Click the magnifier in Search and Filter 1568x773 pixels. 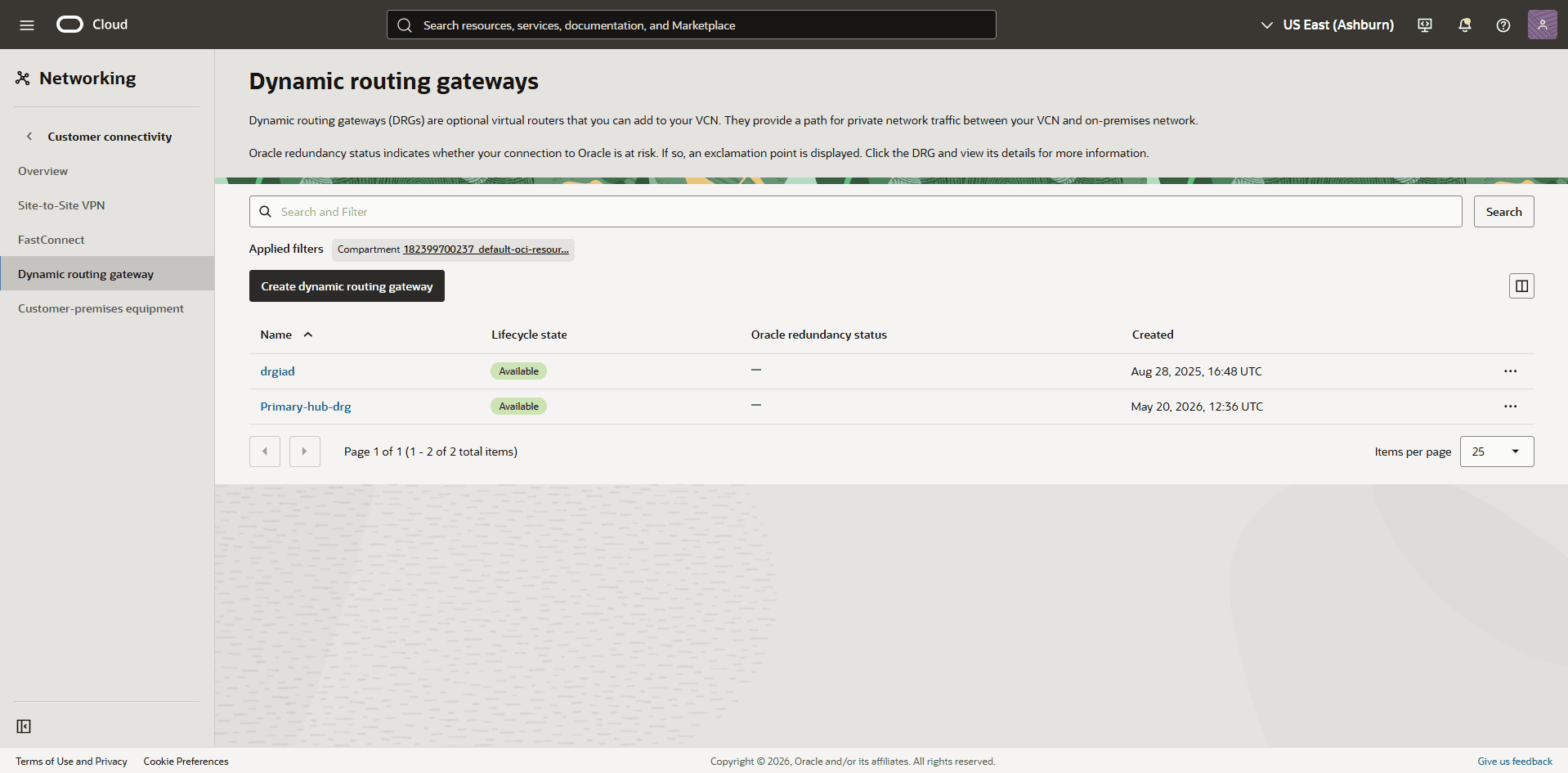(x=266, y=212)
